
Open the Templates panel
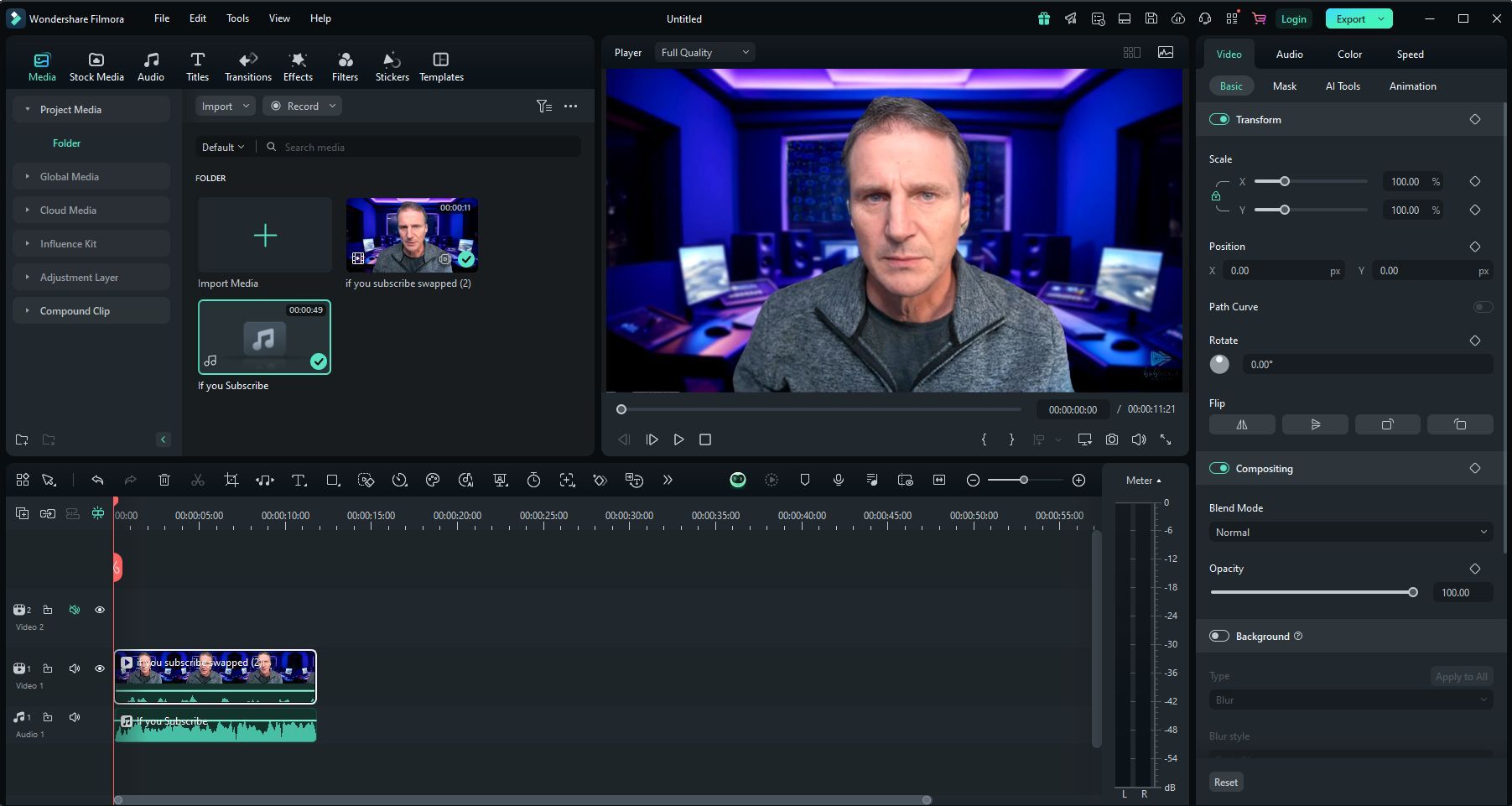(441, 67)
